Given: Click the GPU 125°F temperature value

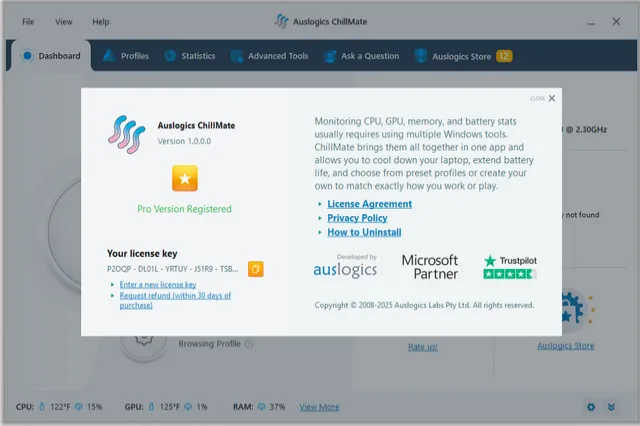Looking at the screenshot, I should coord(170,407).
